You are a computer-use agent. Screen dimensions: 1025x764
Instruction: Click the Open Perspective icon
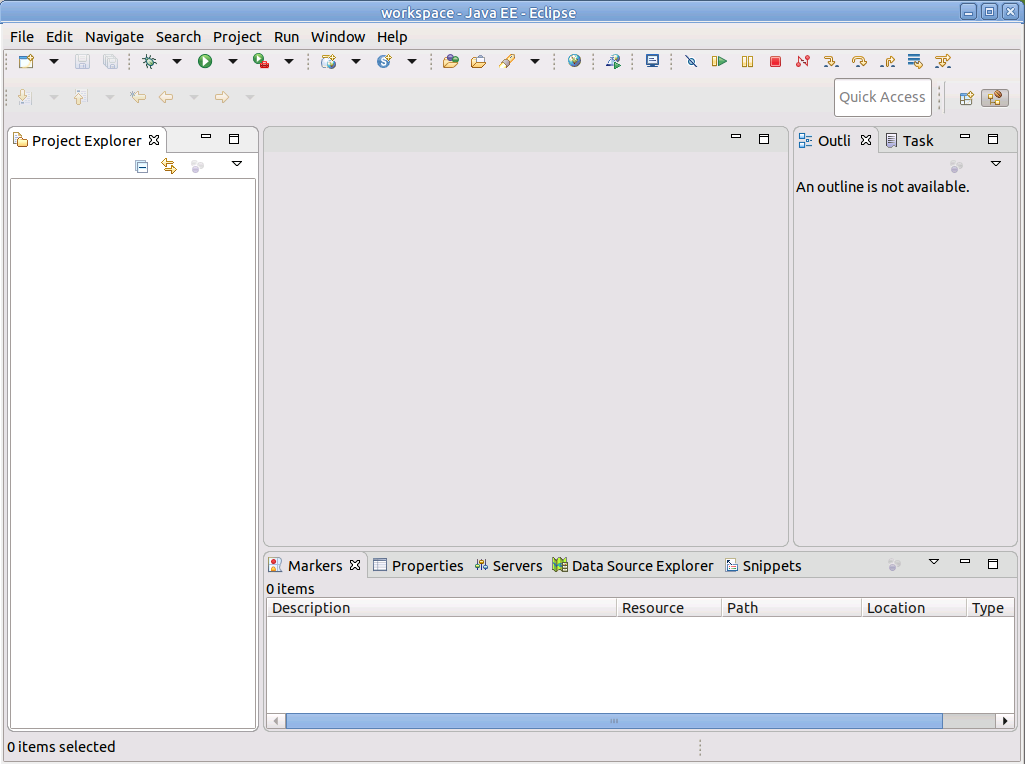tap(966, 98)
